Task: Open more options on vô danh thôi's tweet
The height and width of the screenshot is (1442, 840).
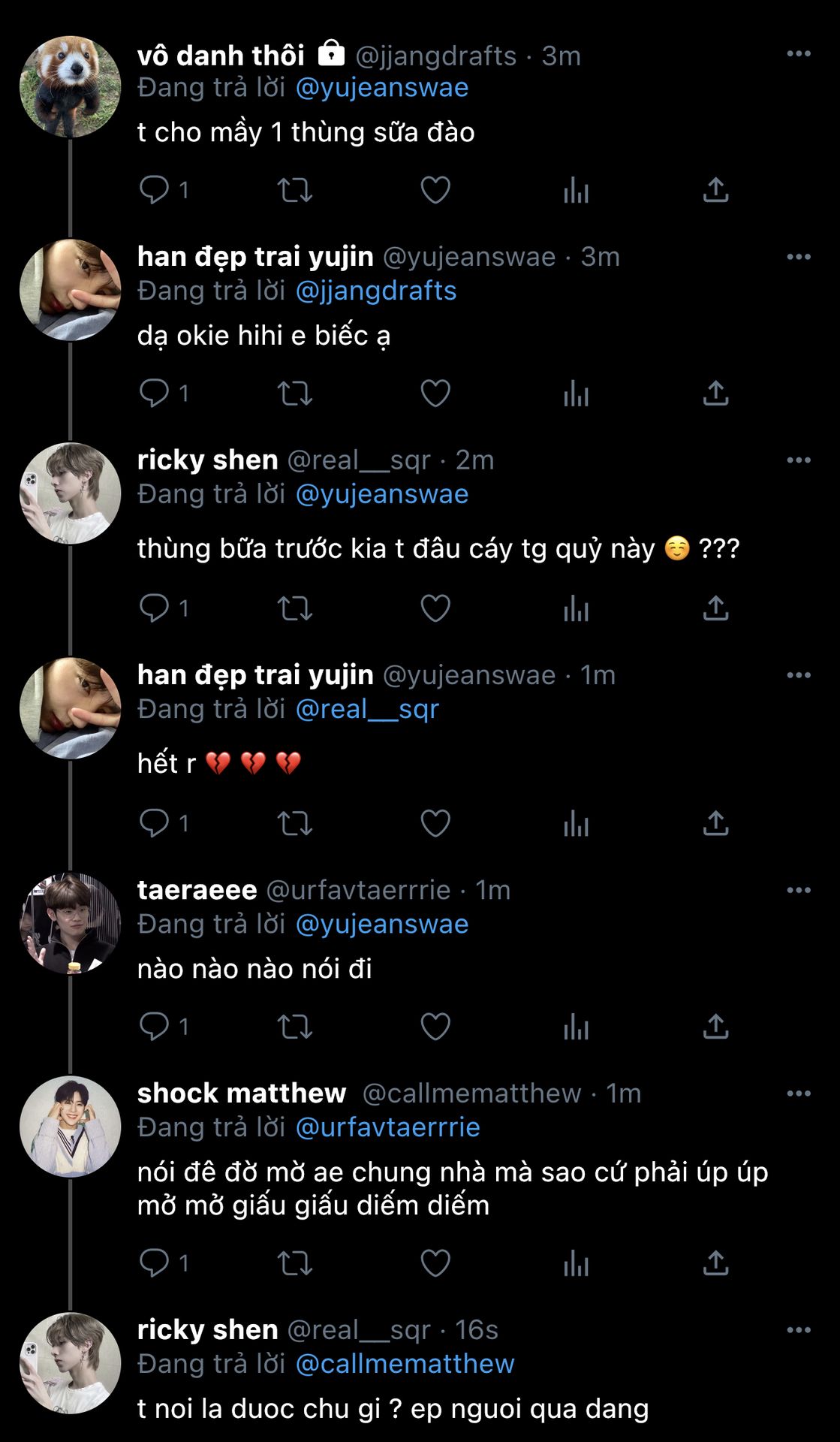Action: tap(798, 54)
